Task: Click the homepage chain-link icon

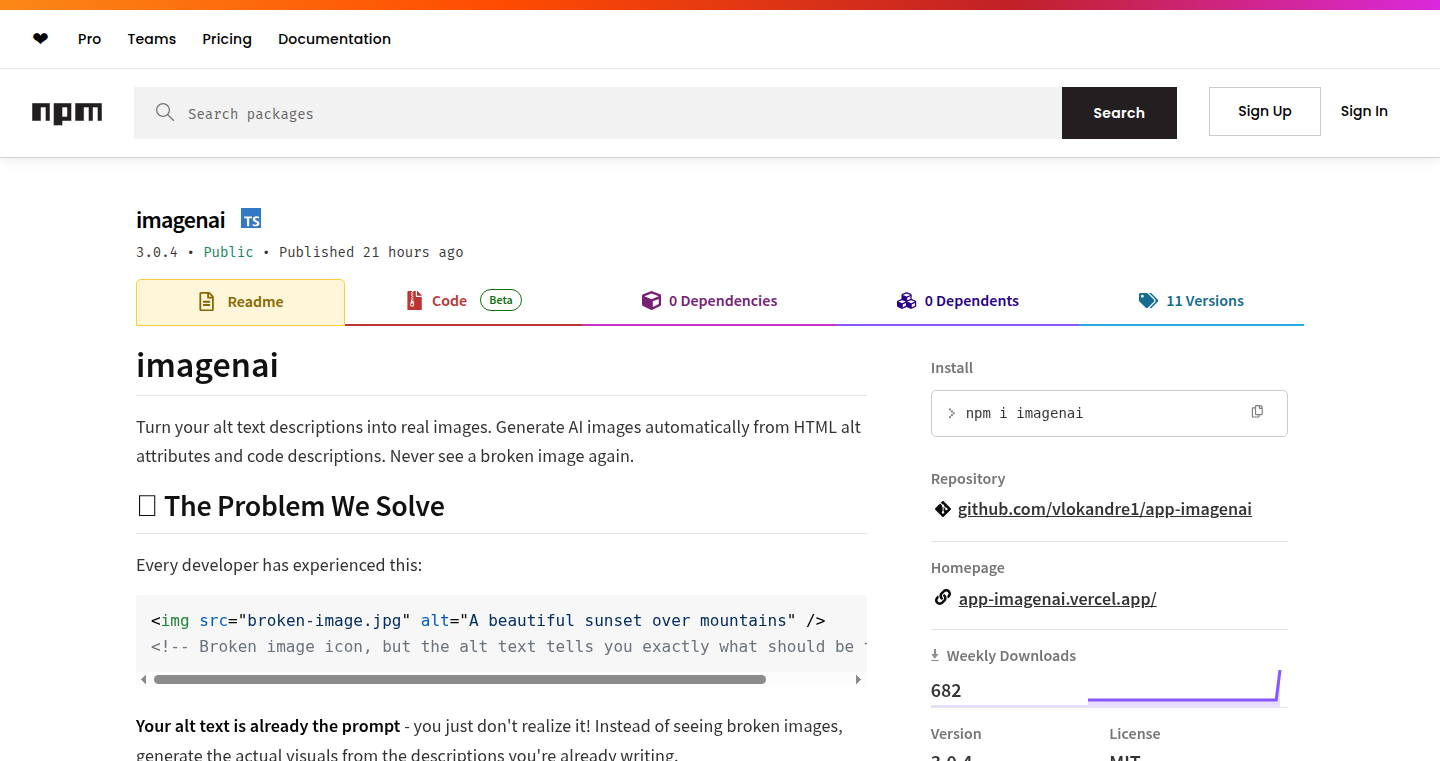Action: [x=942, y=598]
